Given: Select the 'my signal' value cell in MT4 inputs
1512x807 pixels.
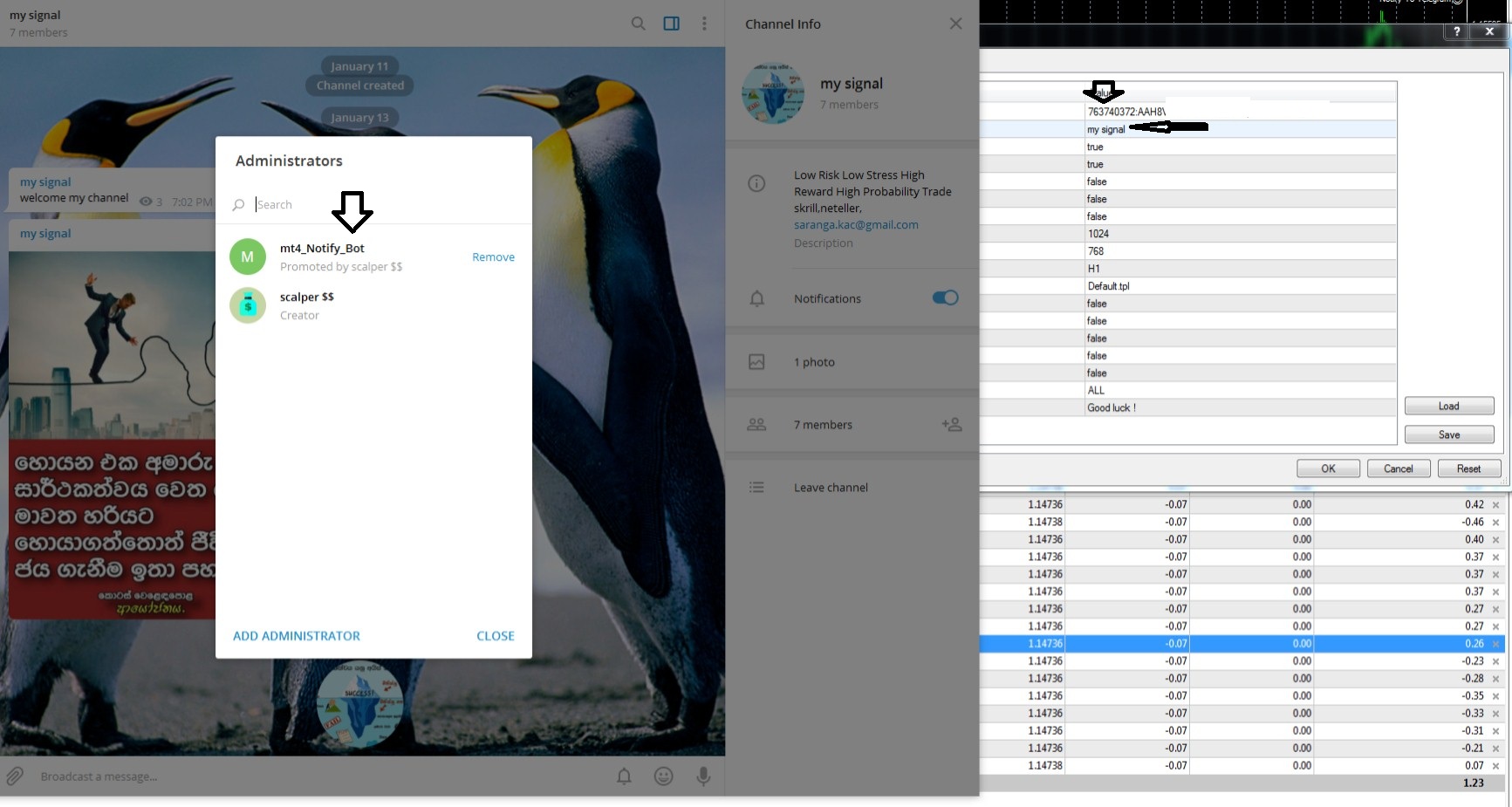Looking at the screenshot, I should coord(1241,129).
